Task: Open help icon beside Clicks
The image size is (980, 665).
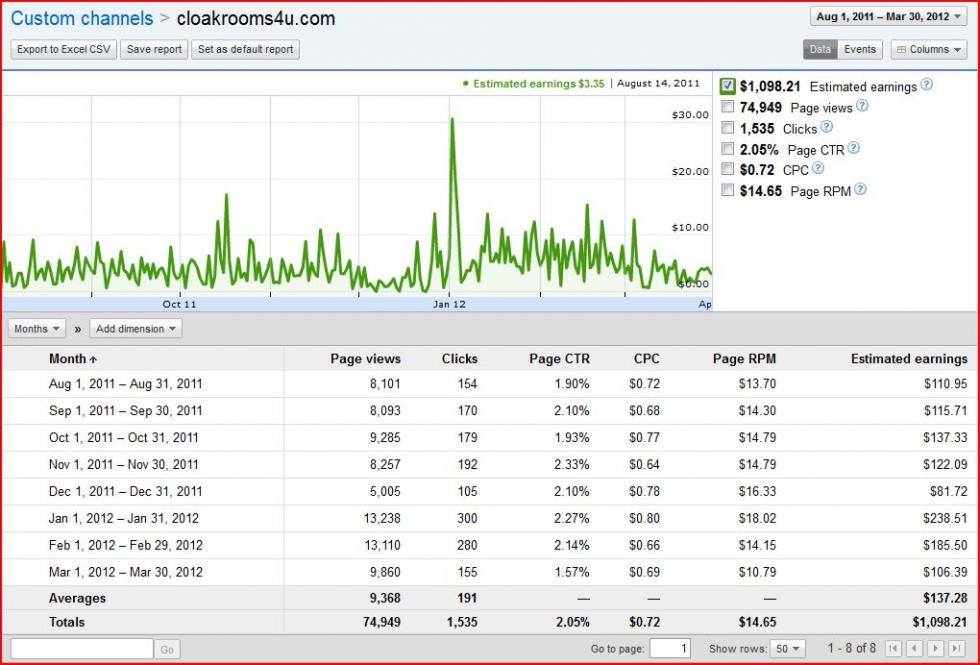Action: (826, 127)
